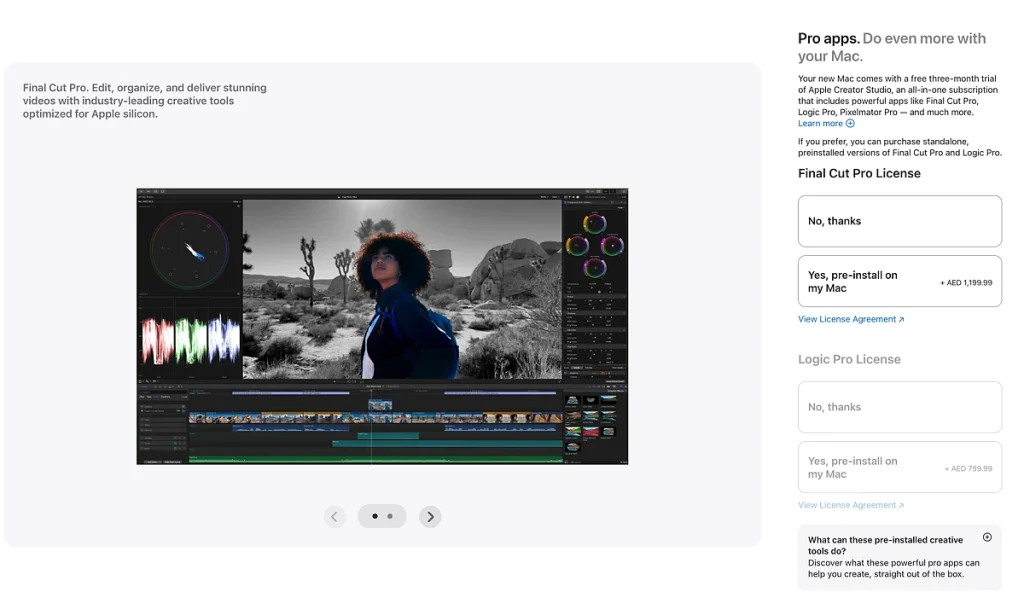
Task: Click the RGB waveform scope in the screenshot
Action: tap(190, 340)
